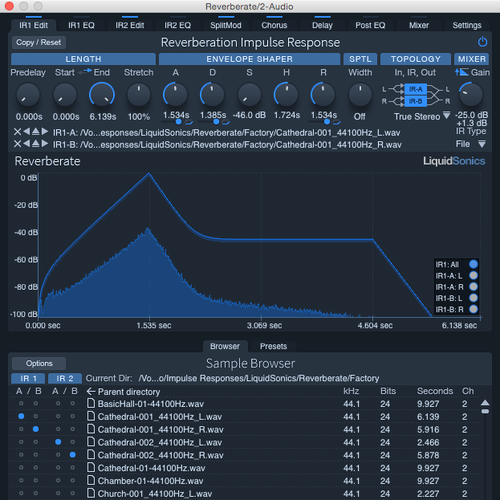500x500 pixels.
Task: Click the curve shape icon under Attack
Action: pyautogui.click(x=189, y=123)
